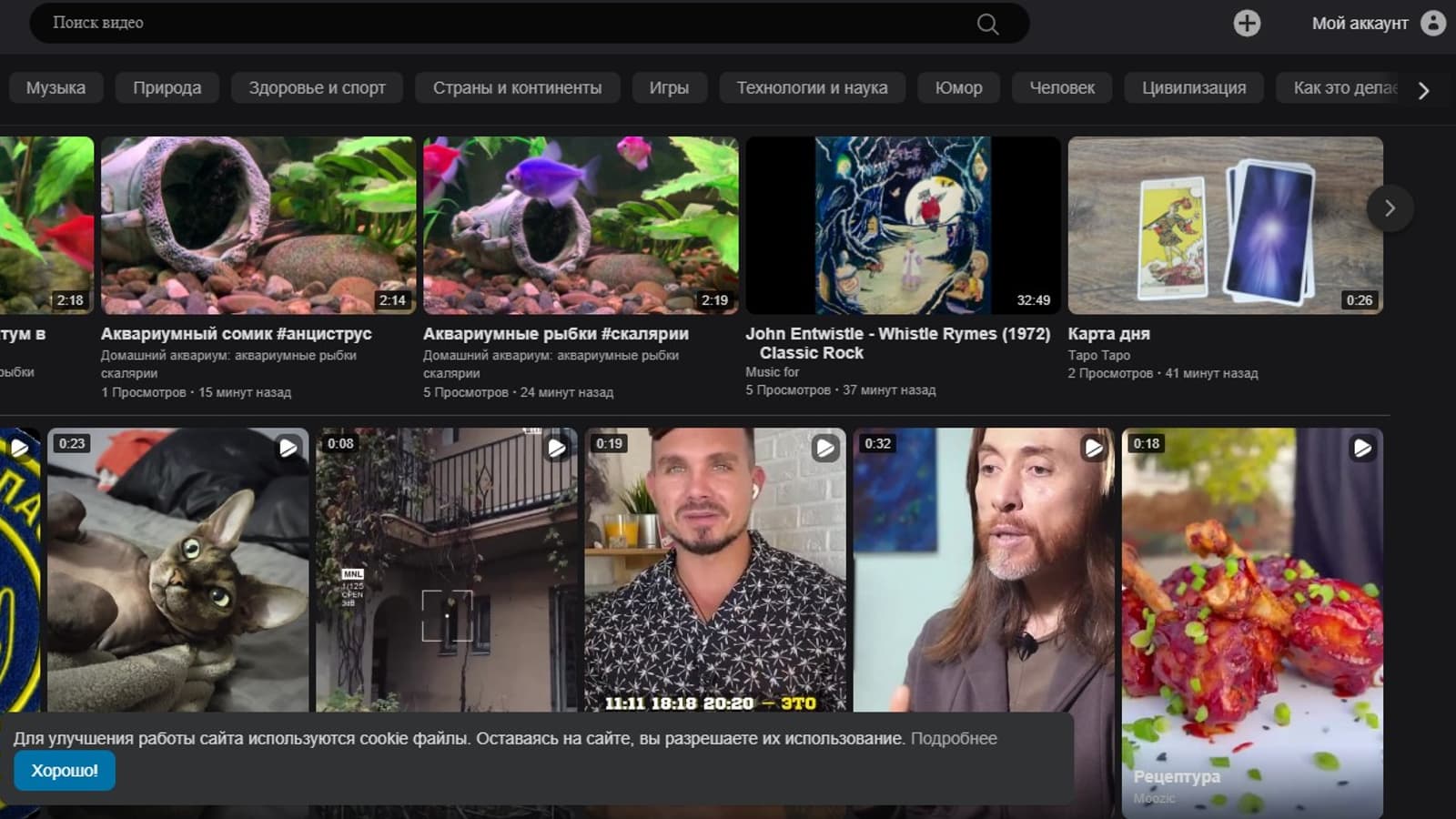Open the account avatar icon
1456x819 pixels.
(x=1433, y=23)
